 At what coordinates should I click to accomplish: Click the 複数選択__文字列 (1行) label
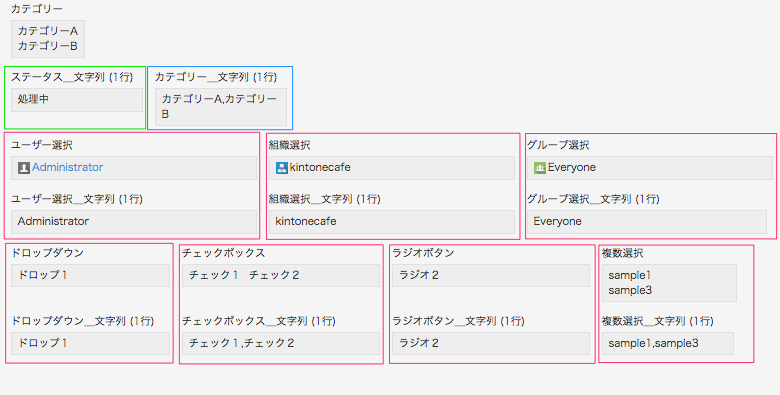pyautogui.click(x=658, y=321)
